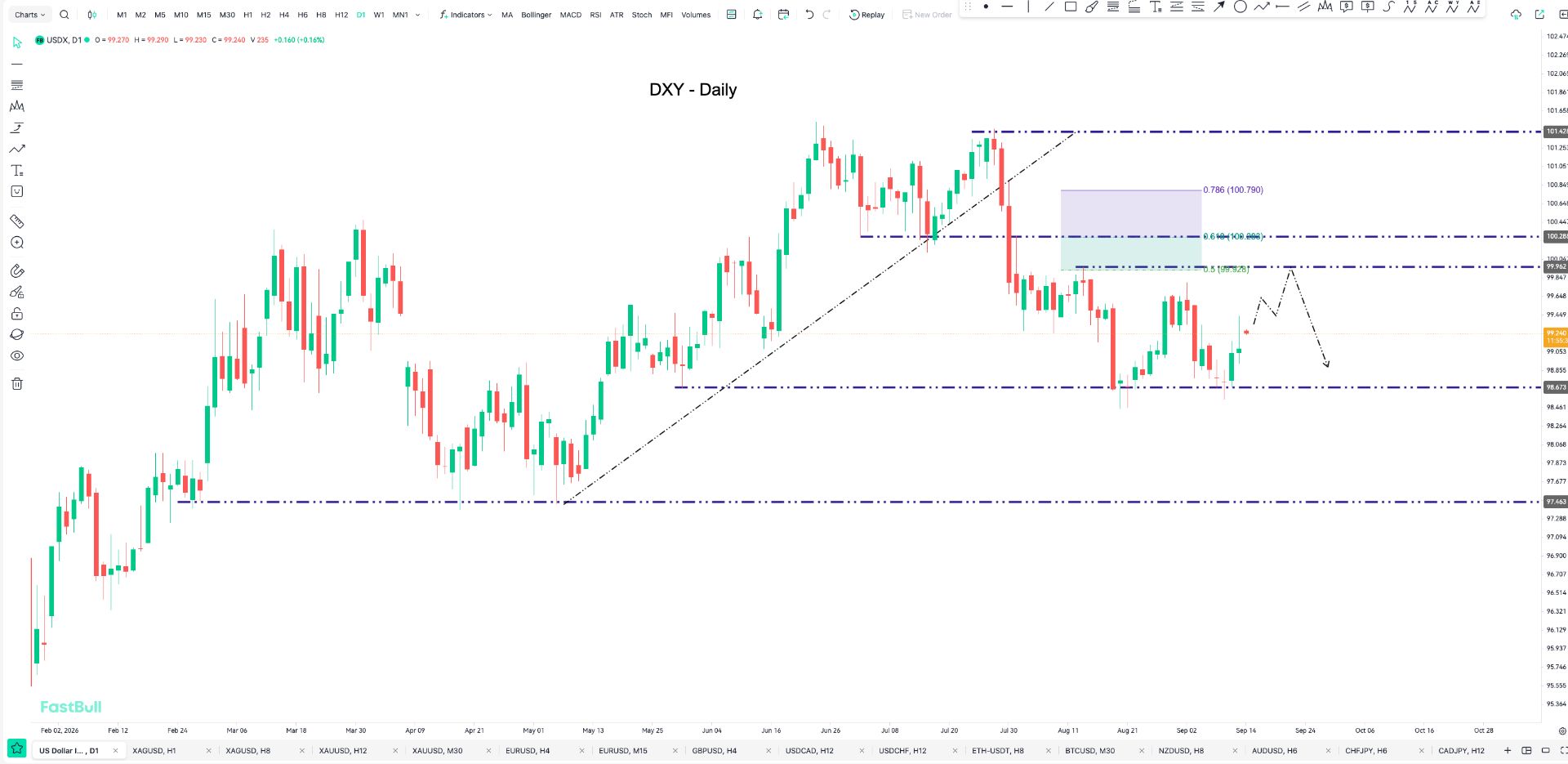Click the undo arrow icon
This screenshot has width=1568, height=764.
[809, 15]
